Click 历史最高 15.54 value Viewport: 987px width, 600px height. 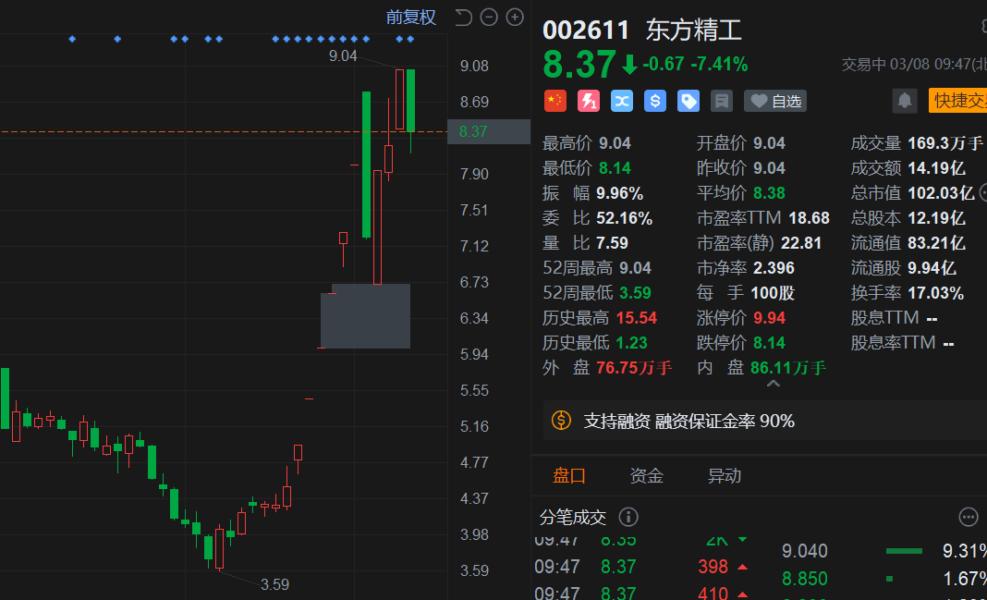click(636, 318)
